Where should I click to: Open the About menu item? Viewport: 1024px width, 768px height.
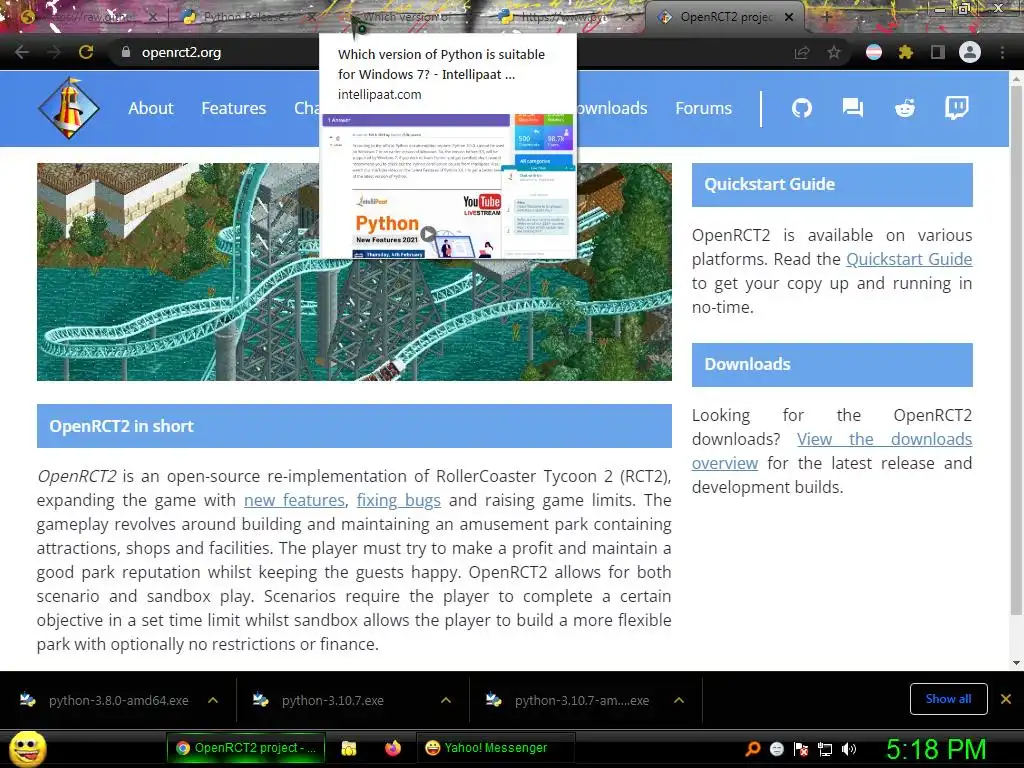coord(151,108)
